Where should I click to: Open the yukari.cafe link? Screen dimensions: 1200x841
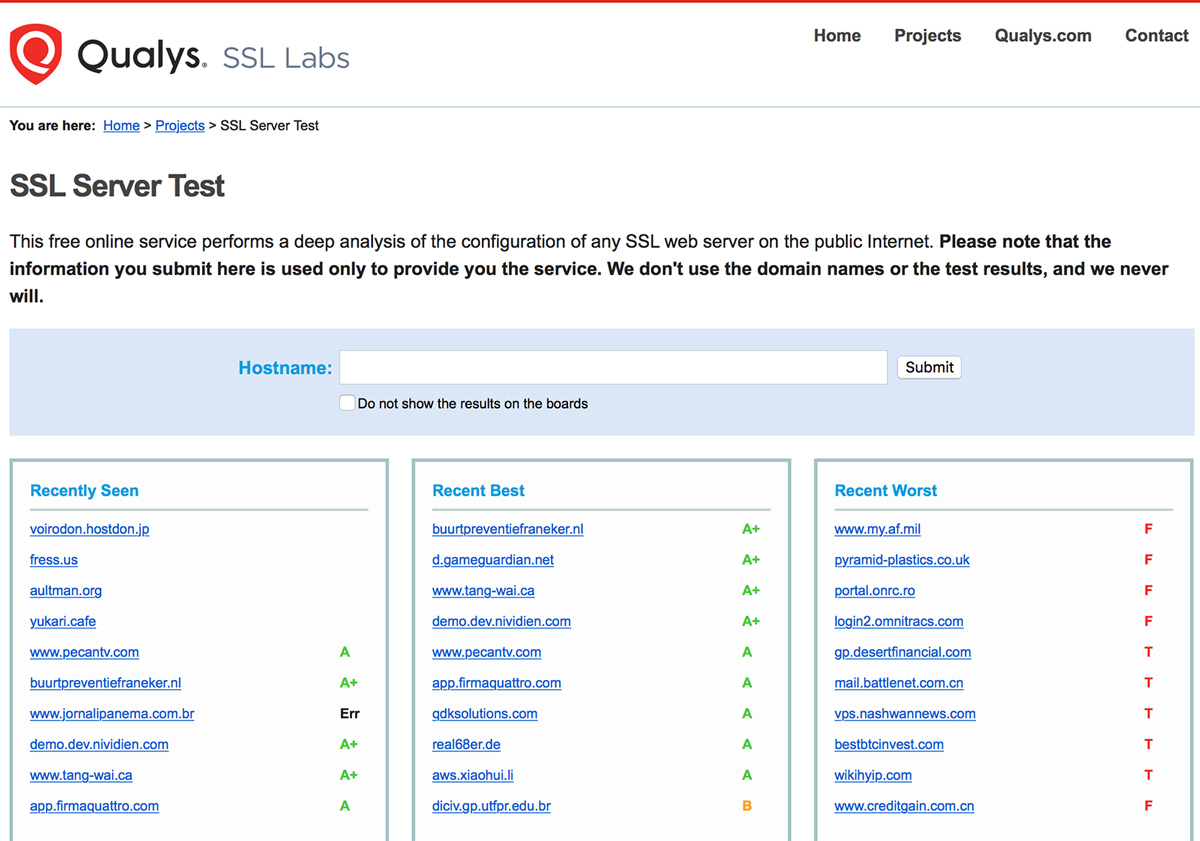[x=63, y=622]
